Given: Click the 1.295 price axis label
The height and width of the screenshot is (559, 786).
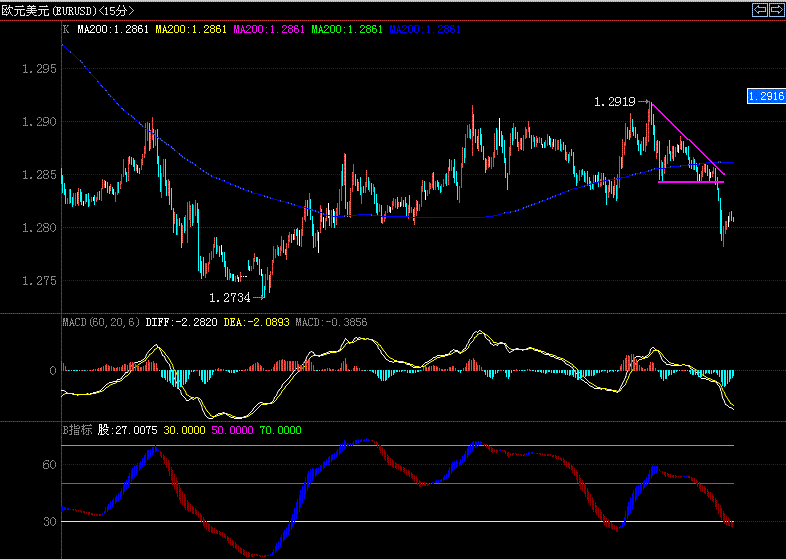Looking at the screenshot, I should [x=40, y=69].
